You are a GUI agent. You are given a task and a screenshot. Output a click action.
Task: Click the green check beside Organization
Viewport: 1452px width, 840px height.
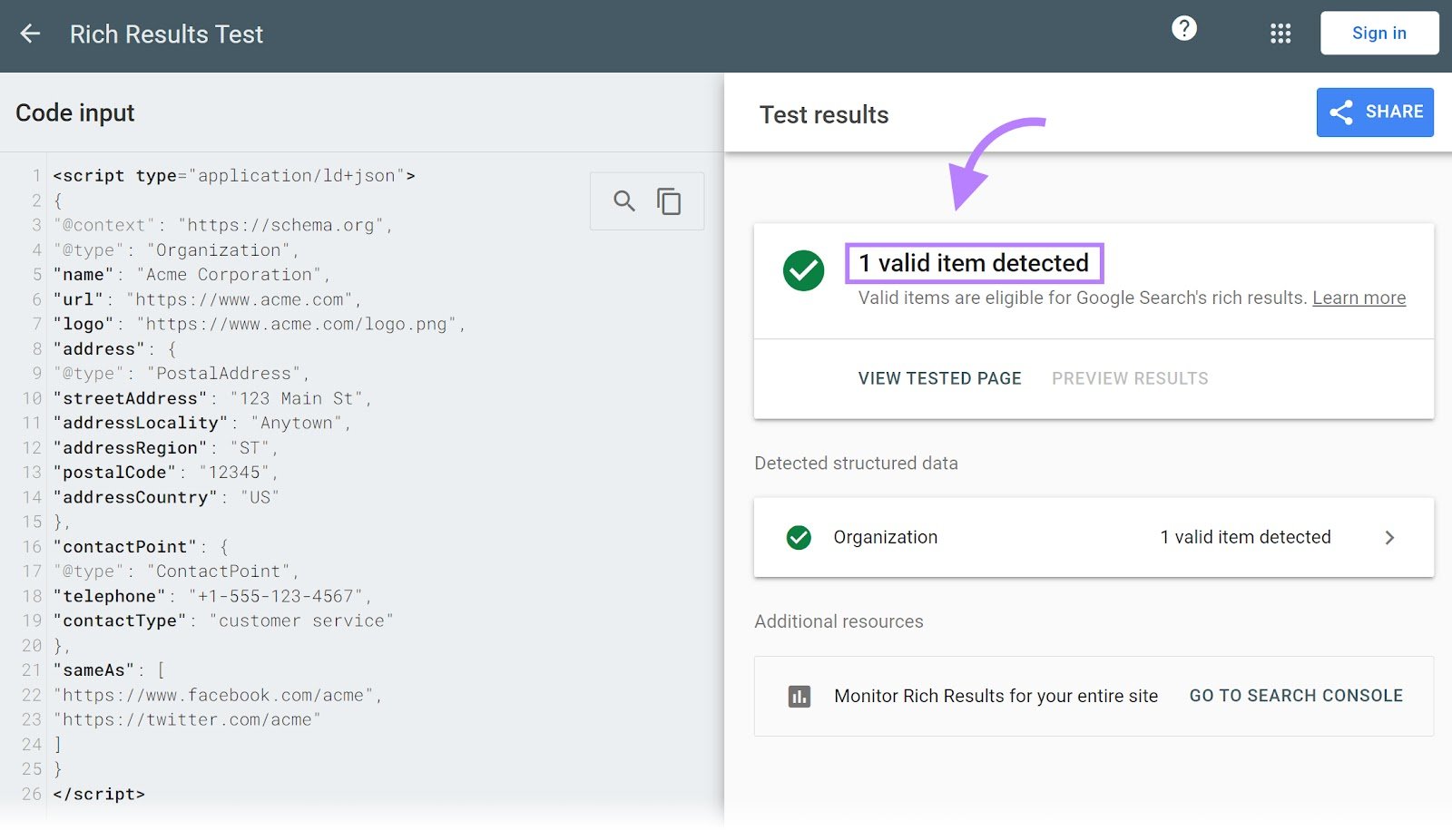[x=798, y=537]
